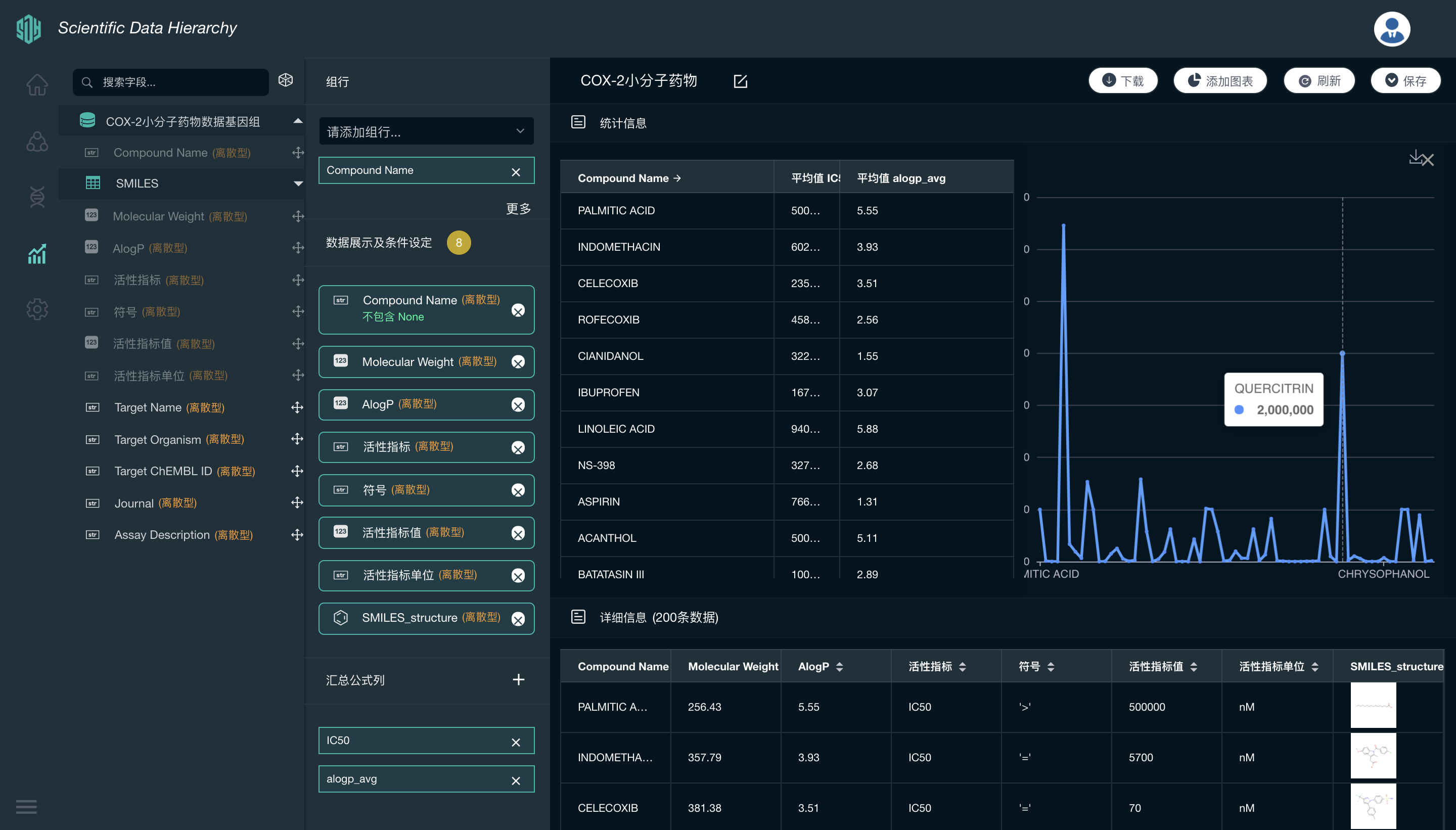Add AlogP field with move icon
Viewport: 1456px width, 830px height.
tap(298, 248)
